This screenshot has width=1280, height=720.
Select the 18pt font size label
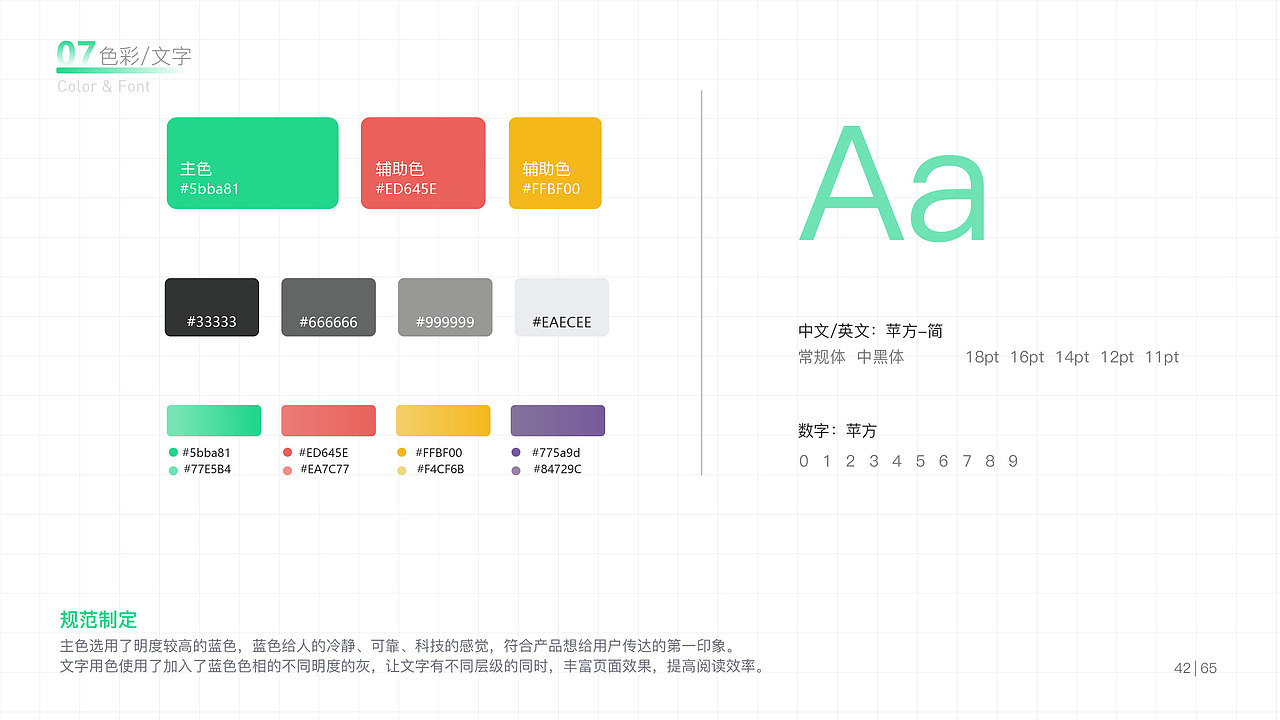[981, 357]
